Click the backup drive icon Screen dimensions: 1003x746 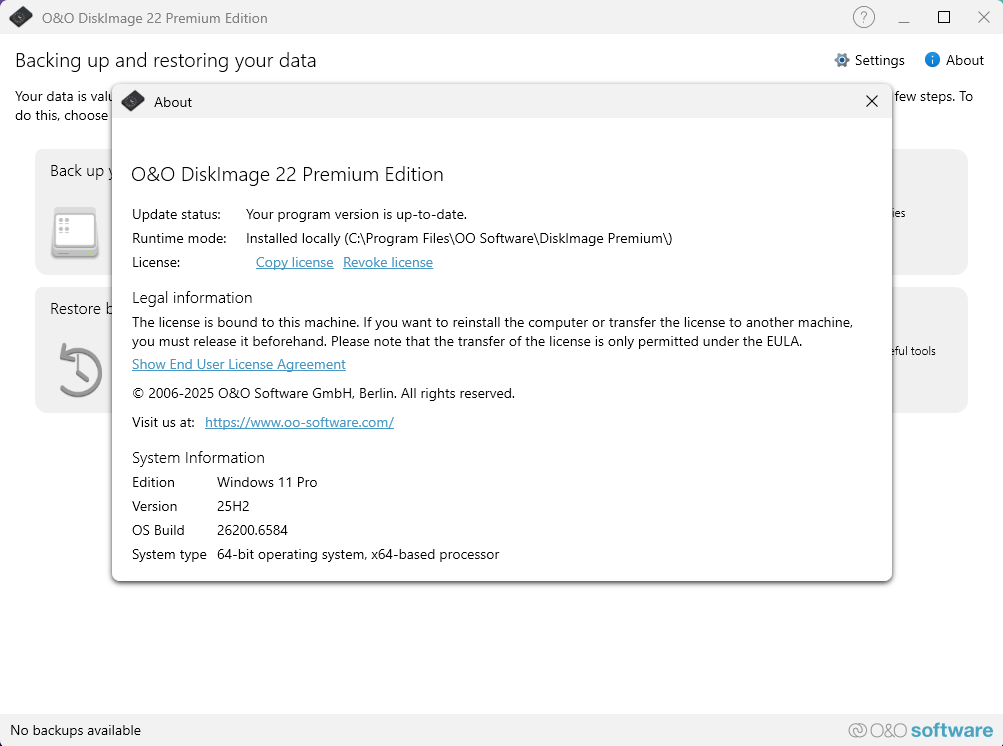tap(74, 232)
